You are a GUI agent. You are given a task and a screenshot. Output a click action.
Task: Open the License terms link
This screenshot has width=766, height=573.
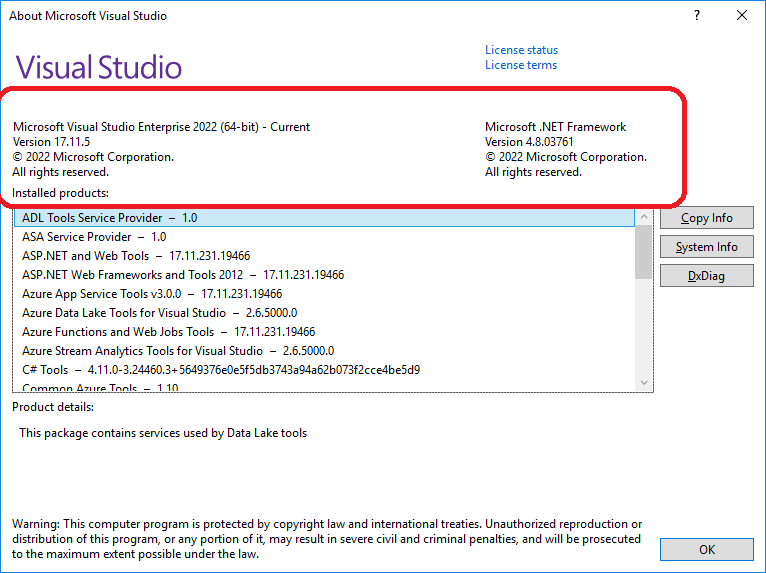pos(521,65)
